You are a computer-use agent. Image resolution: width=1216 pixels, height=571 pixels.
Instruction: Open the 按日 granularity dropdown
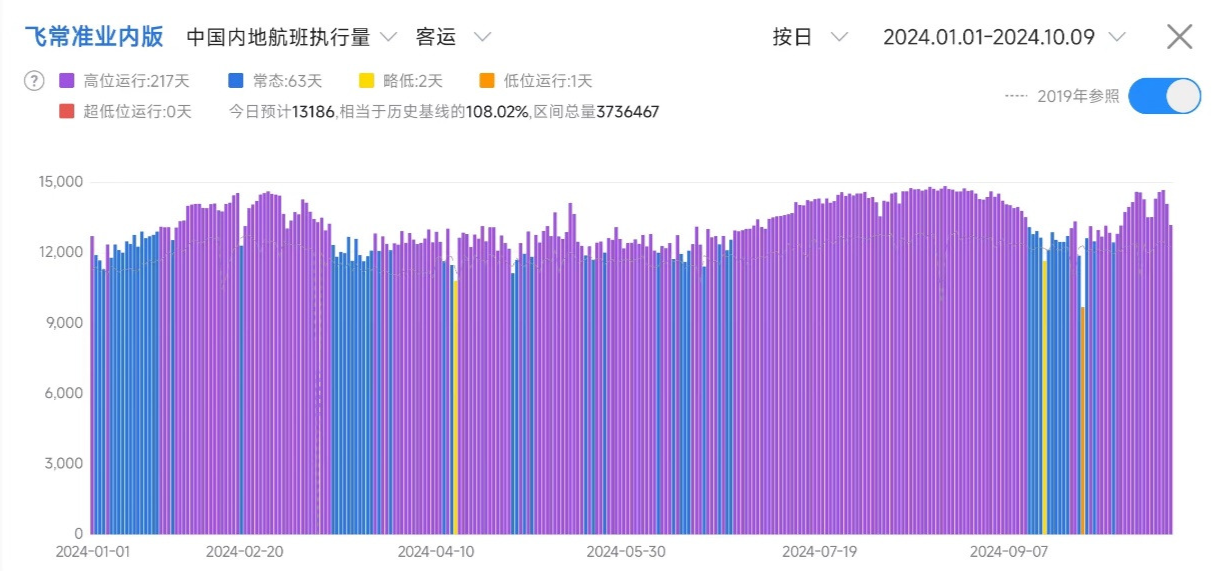click(810, 37)
